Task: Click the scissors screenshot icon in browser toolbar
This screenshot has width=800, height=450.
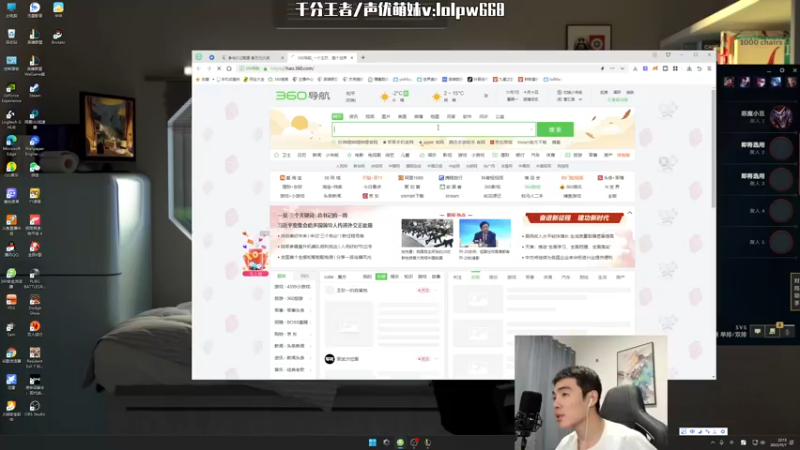Action: coord(635,68)
